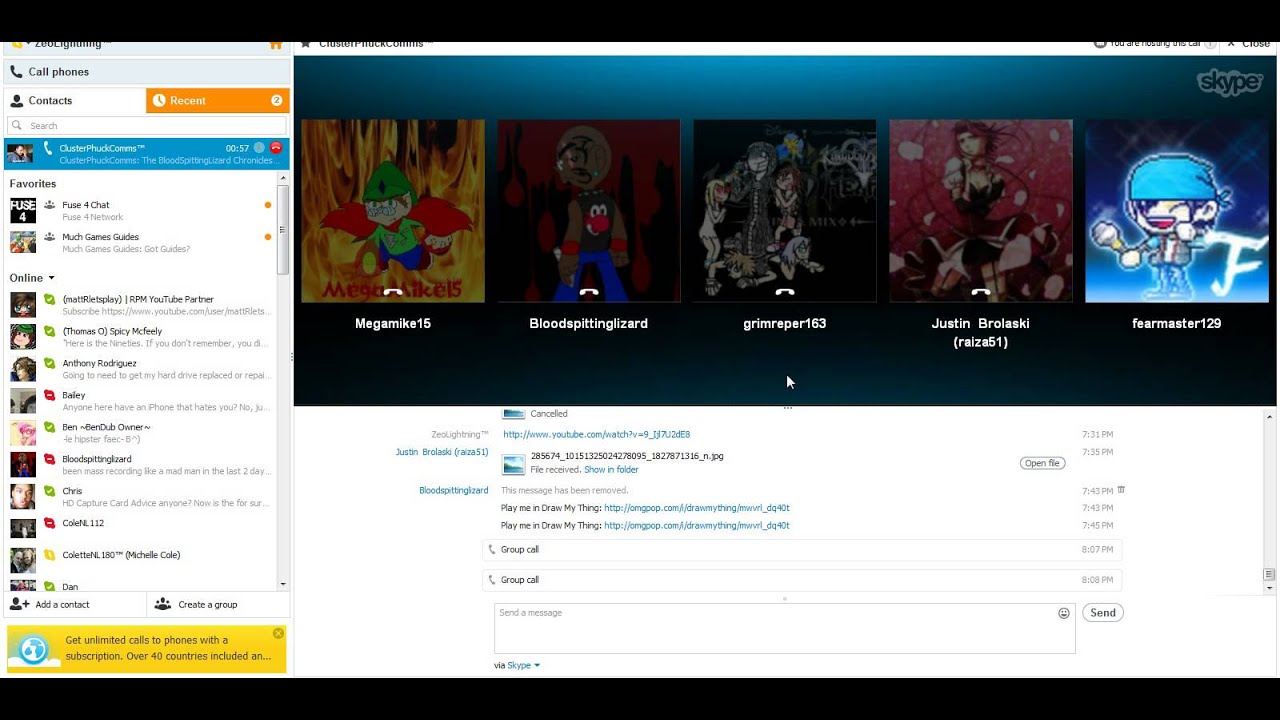The height and width of the screenshot is (720, 1280).
Task: Click the contacts Search field
Action: coord(146,126)
